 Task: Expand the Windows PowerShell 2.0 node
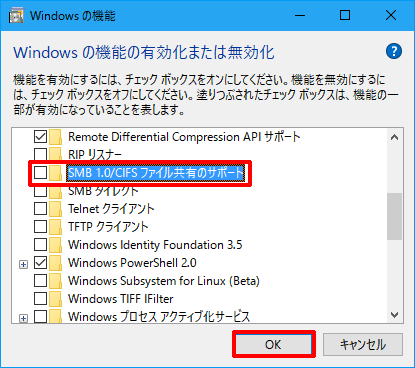(23, 265)
